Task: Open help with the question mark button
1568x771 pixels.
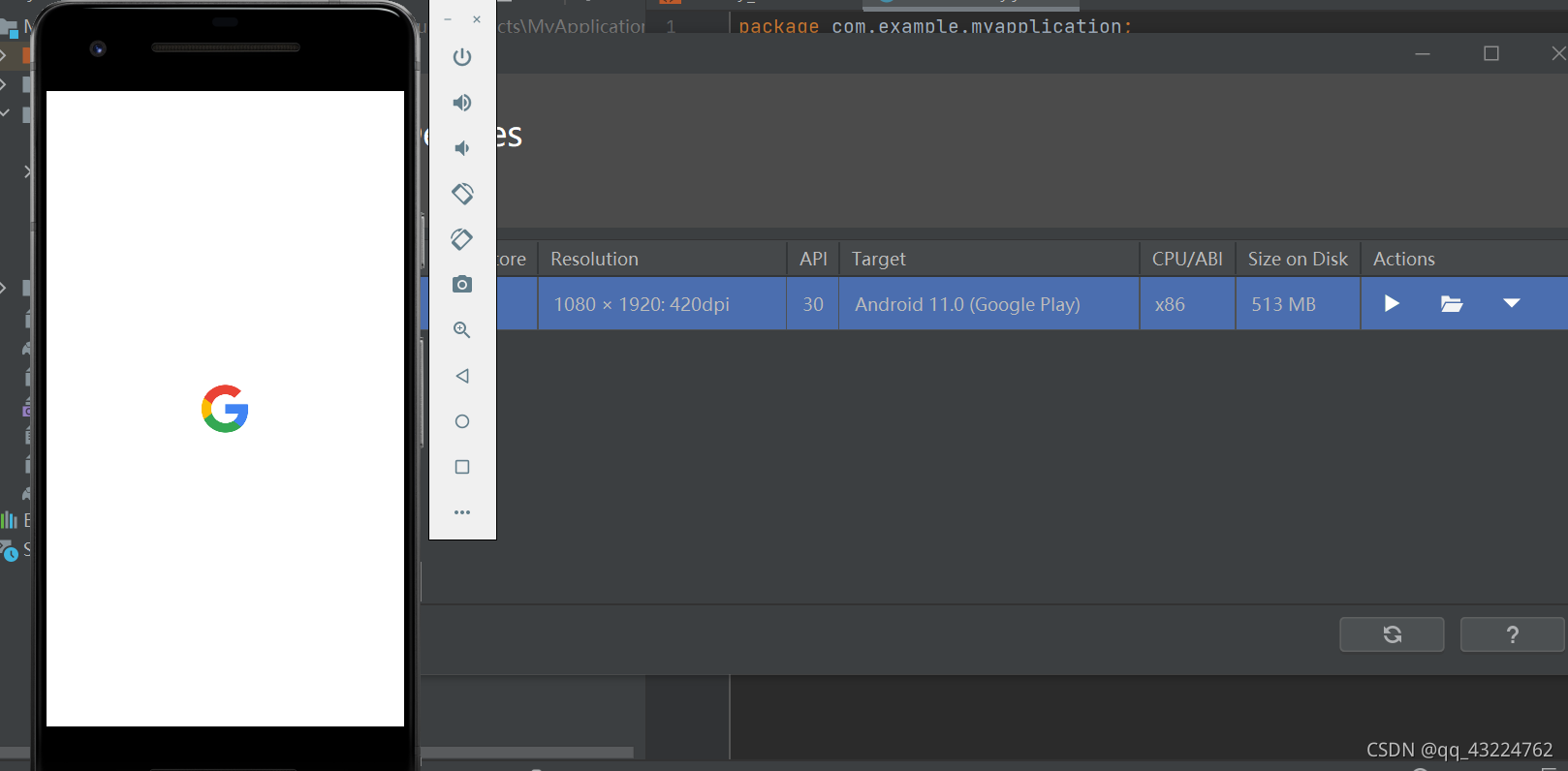Action: point(1512,634)
